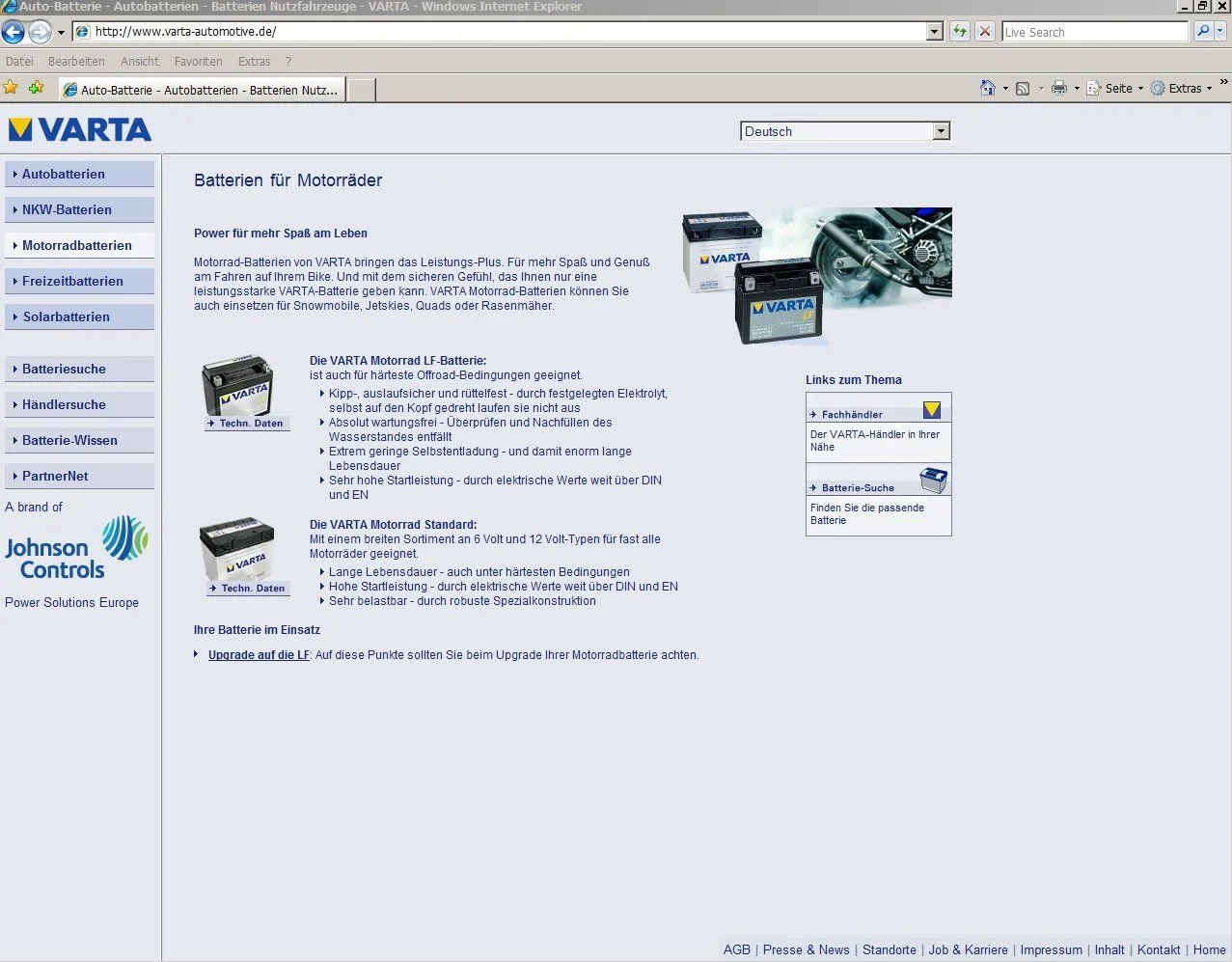The height and width of the screenshot is (962, 1232).
Task: Open the Batterie-Suche box link
Action: (858, 487)
